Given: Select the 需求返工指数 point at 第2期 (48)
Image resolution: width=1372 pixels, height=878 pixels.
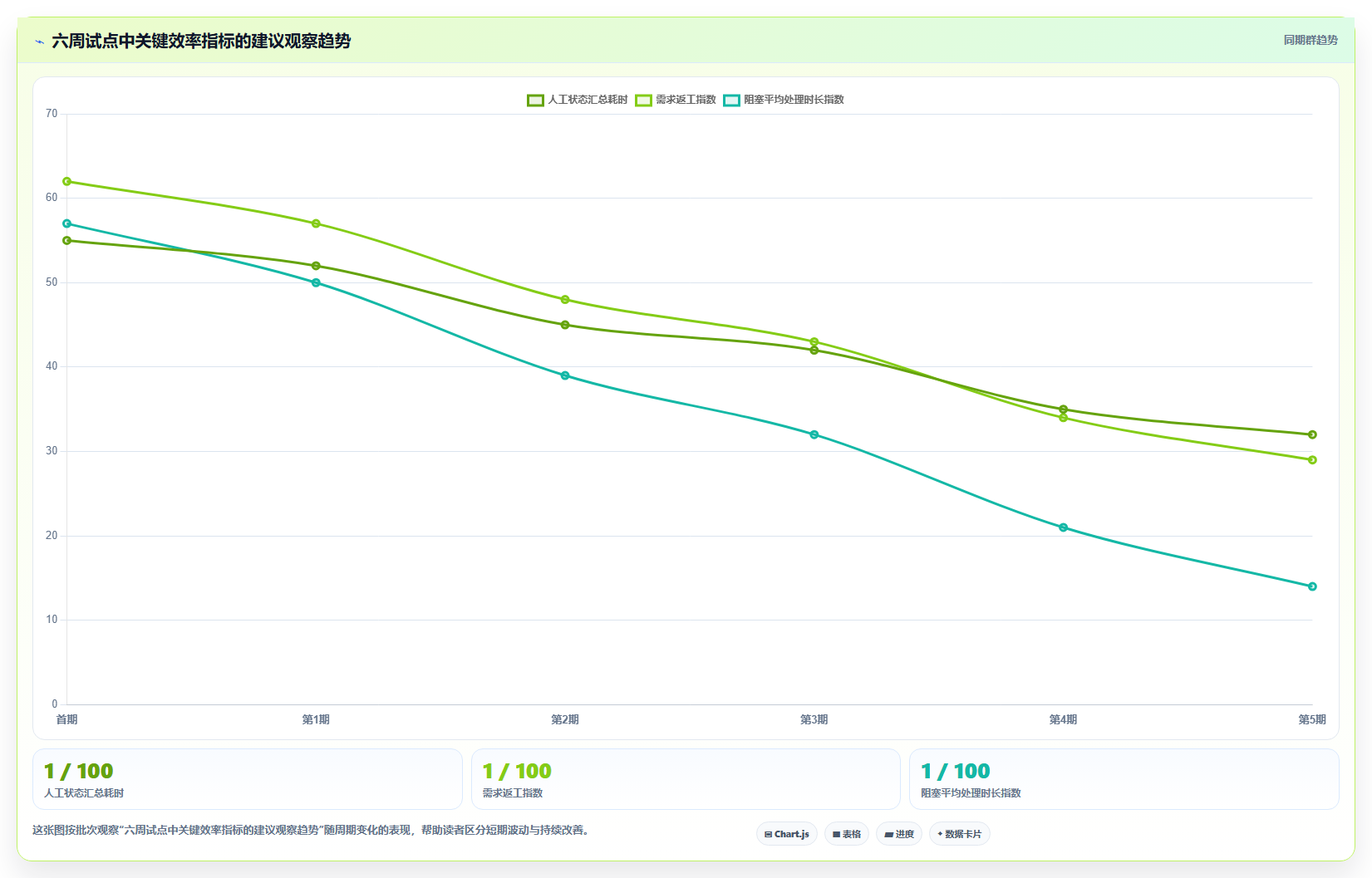Looking at the screenshot, I should pyautogui.click(x=565, y=299).
